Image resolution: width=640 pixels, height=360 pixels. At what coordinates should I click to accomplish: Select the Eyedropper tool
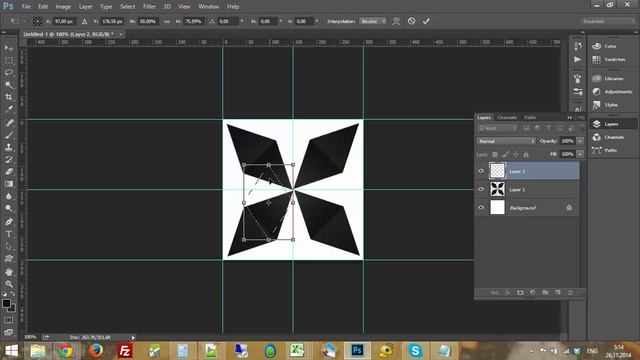point(9,109)
